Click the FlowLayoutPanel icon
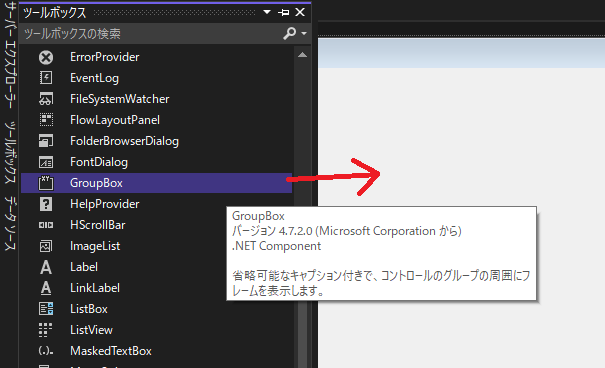 click(46, 120)
